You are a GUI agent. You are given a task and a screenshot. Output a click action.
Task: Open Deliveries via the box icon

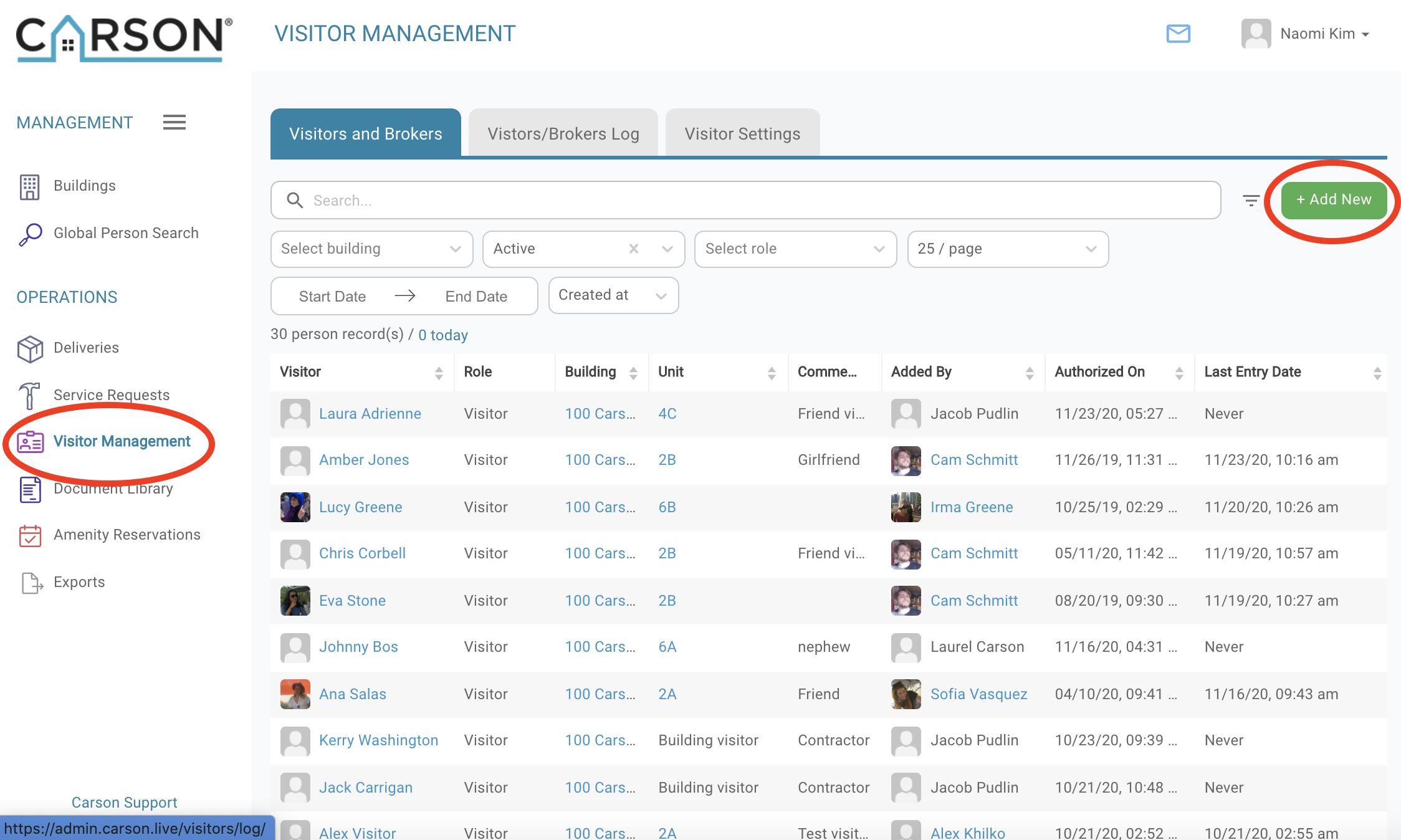pos(30,348)
